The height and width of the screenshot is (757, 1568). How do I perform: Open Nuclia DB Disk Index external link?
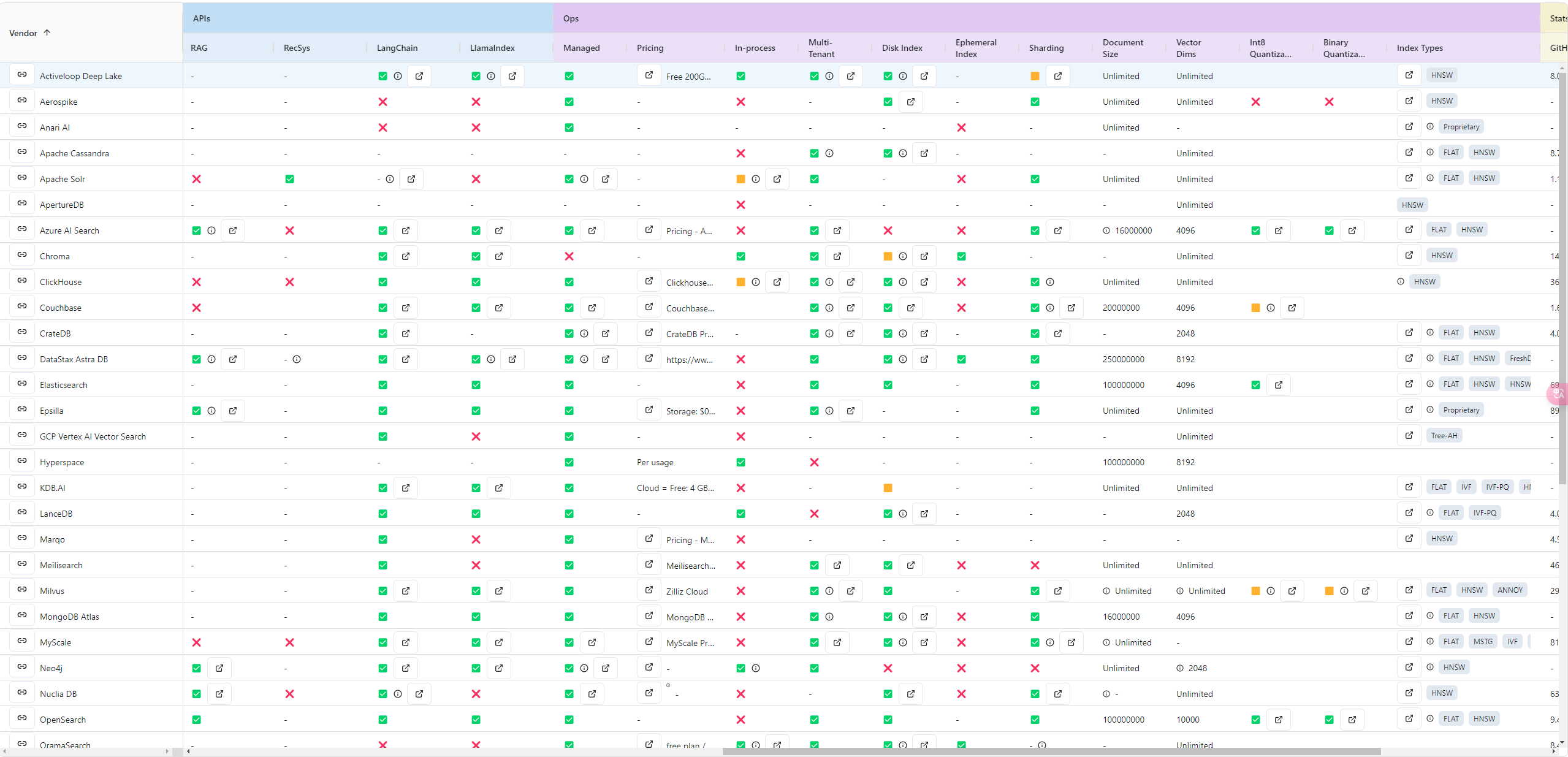pyautogui.click(x=911, y=694)
